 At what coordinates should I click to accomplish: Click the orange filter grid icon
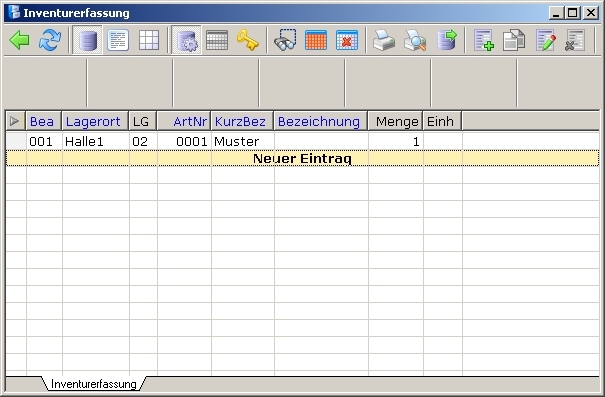point(316,40)
